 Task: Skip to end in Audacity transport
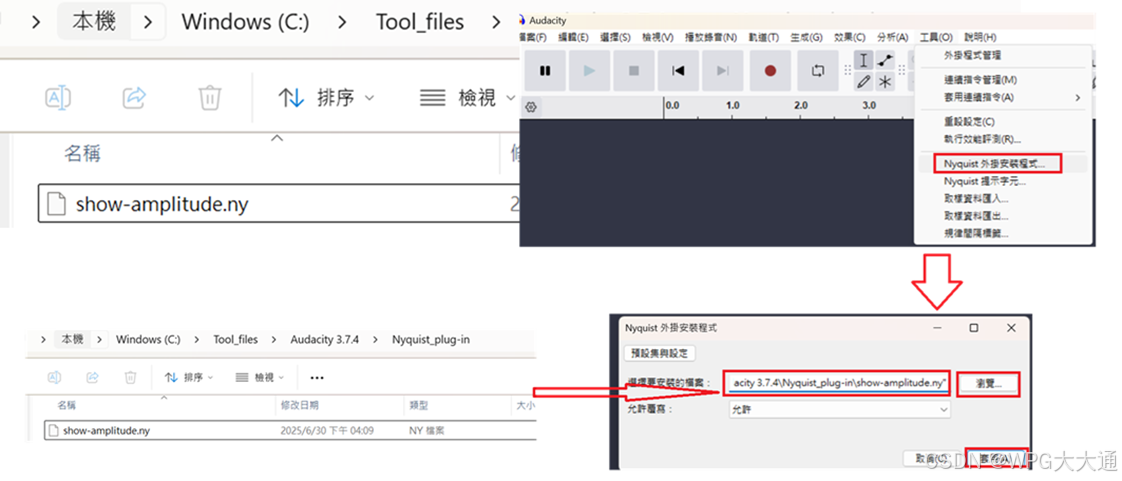[x=723, y=70]
